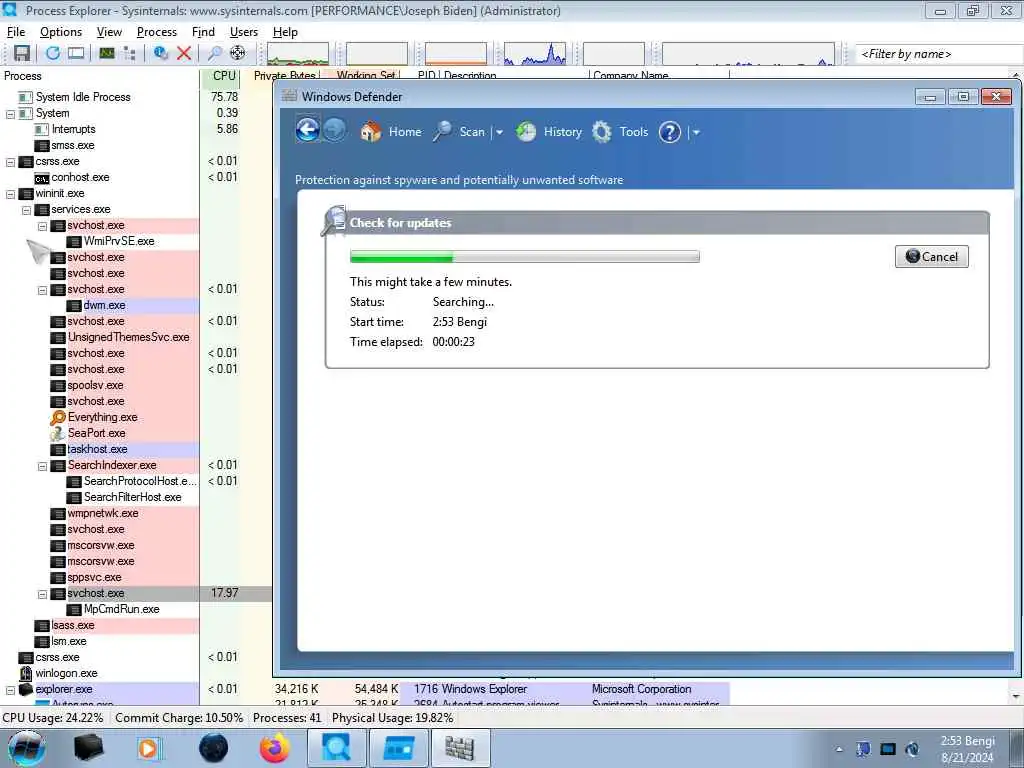Open the media player taskbar icon

[x=148, y=748]
